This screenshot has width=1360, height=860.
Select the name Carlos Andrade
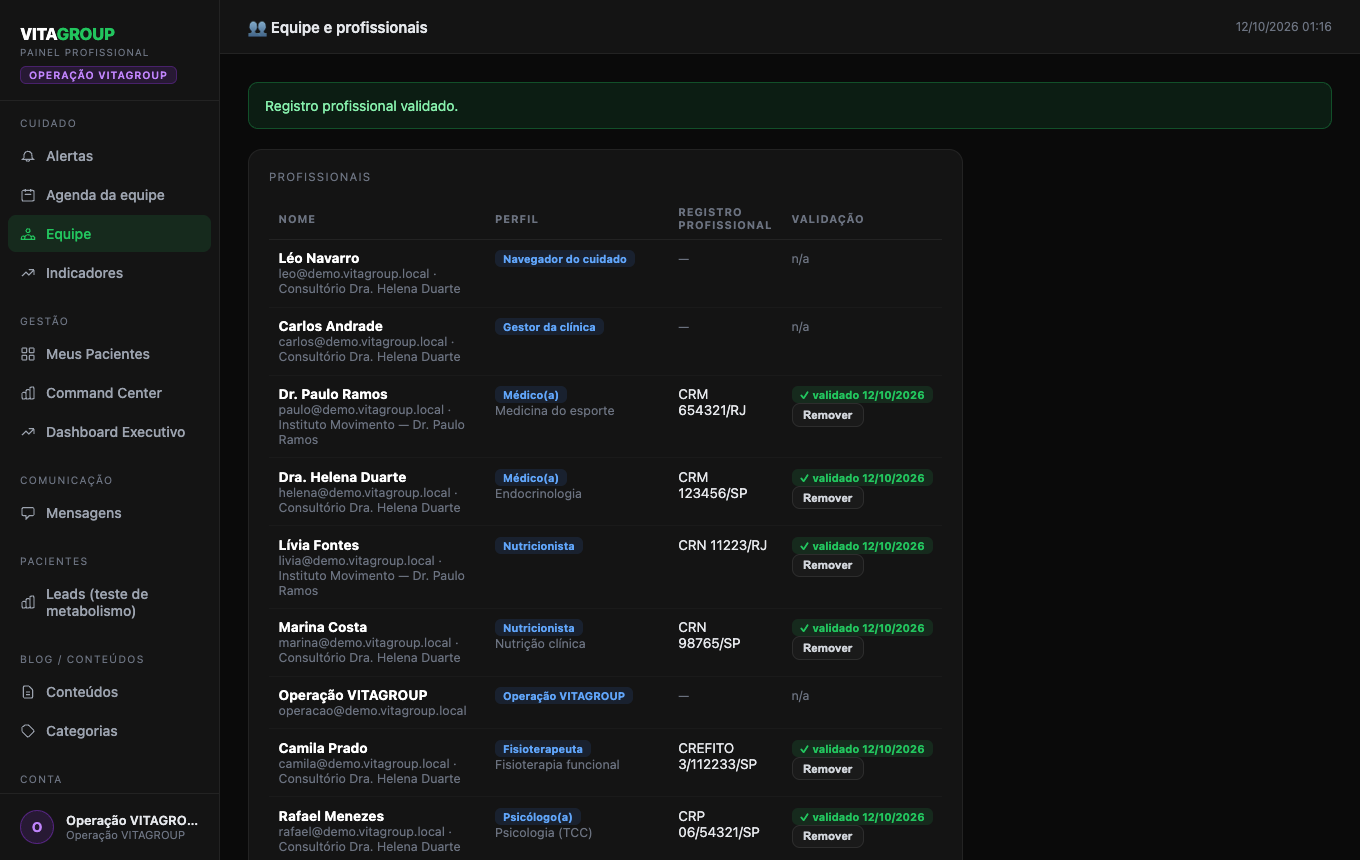click(x=331, y=326)
